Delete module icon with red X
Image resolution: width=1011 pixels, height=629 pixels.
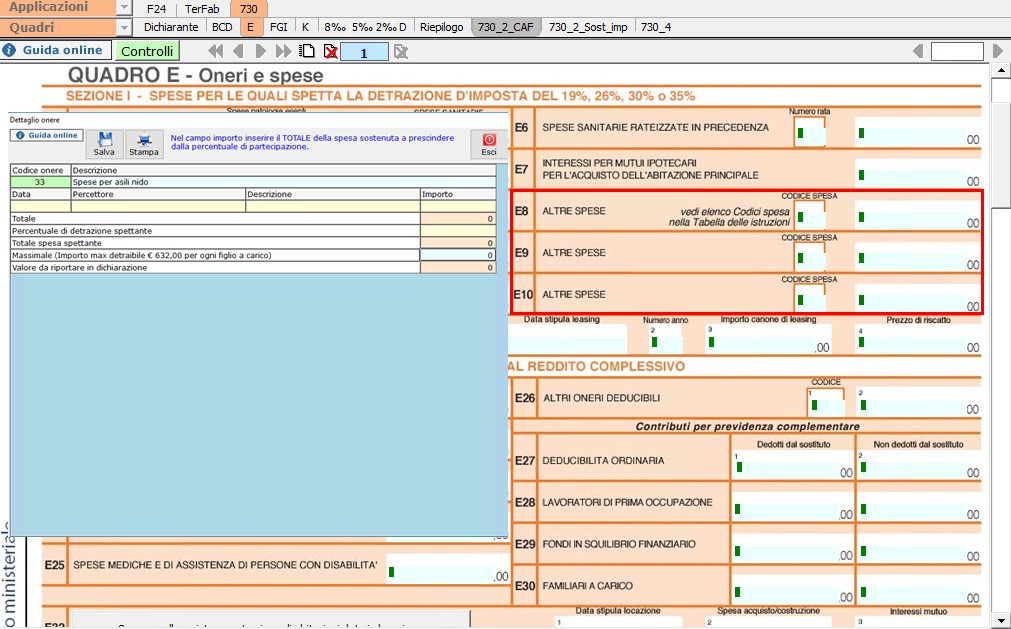tap(331, 51)
